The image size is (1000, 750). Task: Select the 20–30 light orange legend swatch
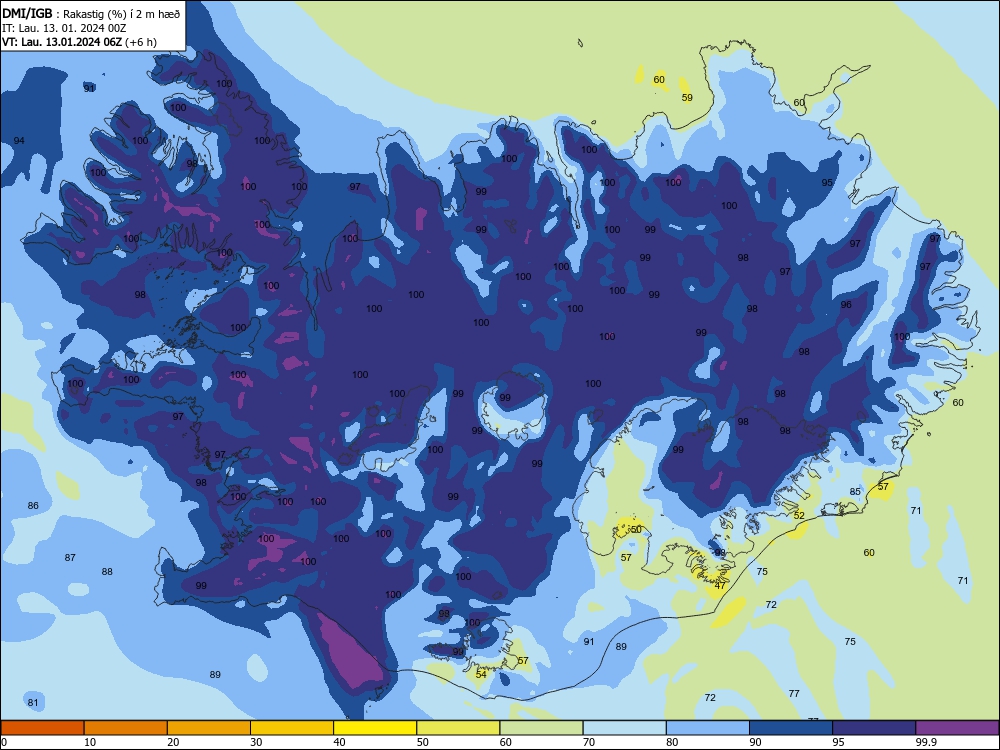(x=209, y=728)
